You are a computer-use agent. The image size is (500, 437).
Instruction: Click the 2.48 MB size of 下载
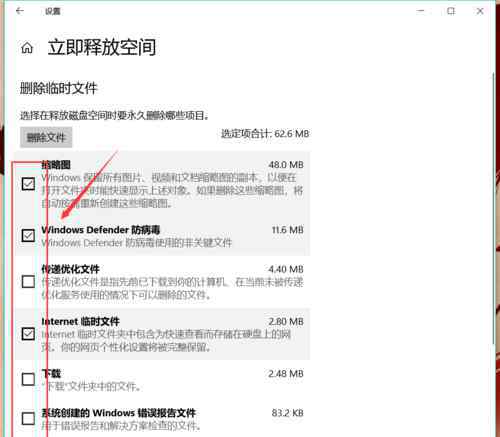click(x=286, y=374)
